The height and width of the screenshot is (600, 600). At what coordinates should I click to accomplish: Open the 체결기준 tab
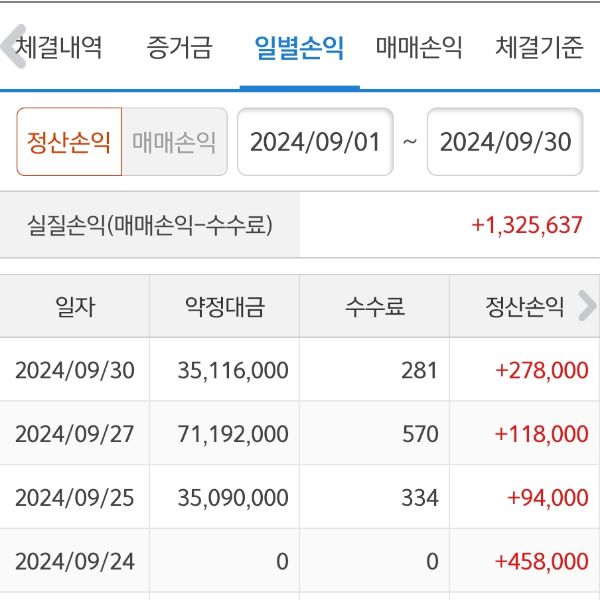pyautogui.click(x=539, y=48)
